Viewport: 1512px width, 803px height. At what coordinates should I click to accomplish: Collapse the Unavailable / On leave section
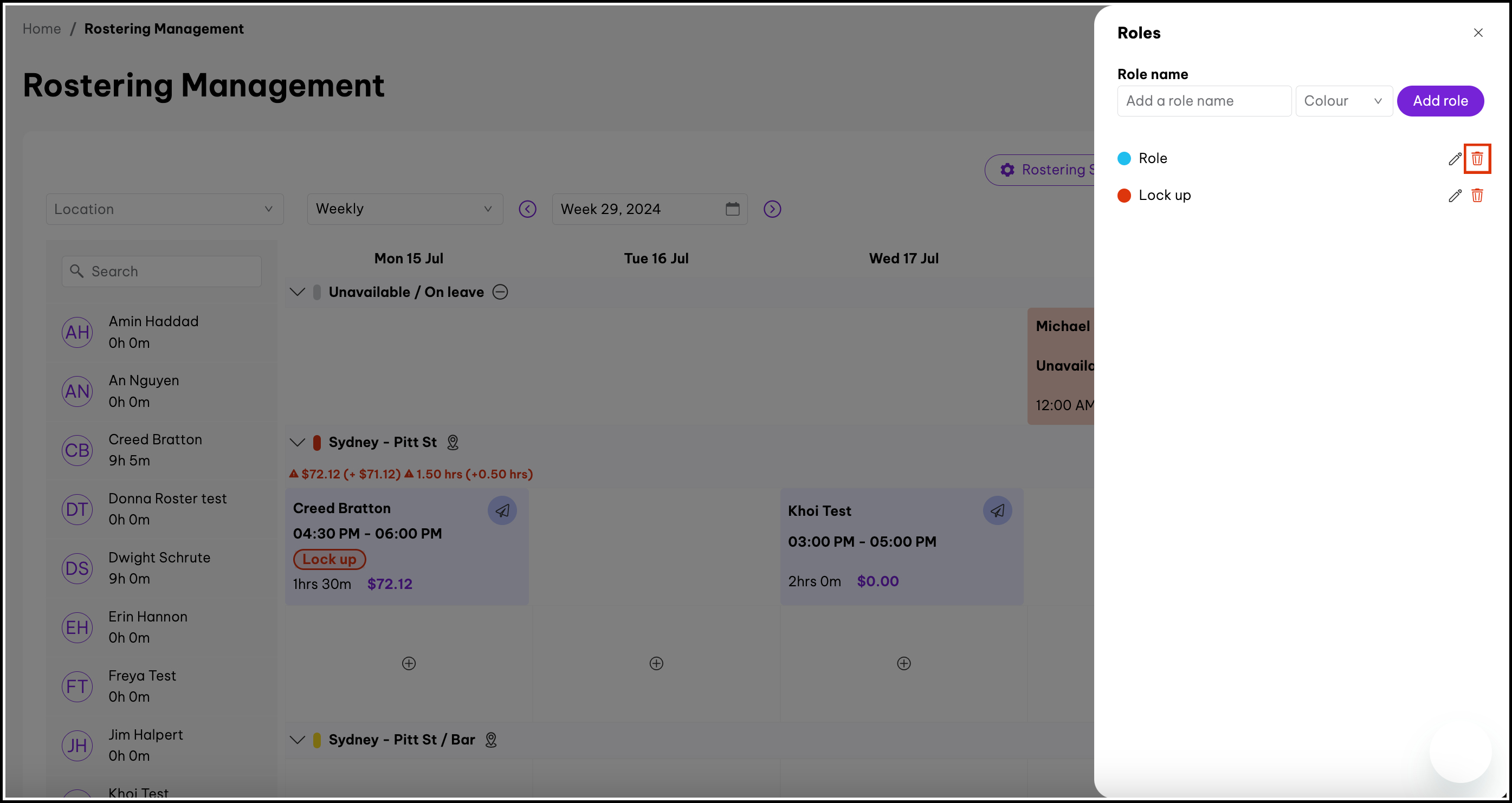[298, 292]
